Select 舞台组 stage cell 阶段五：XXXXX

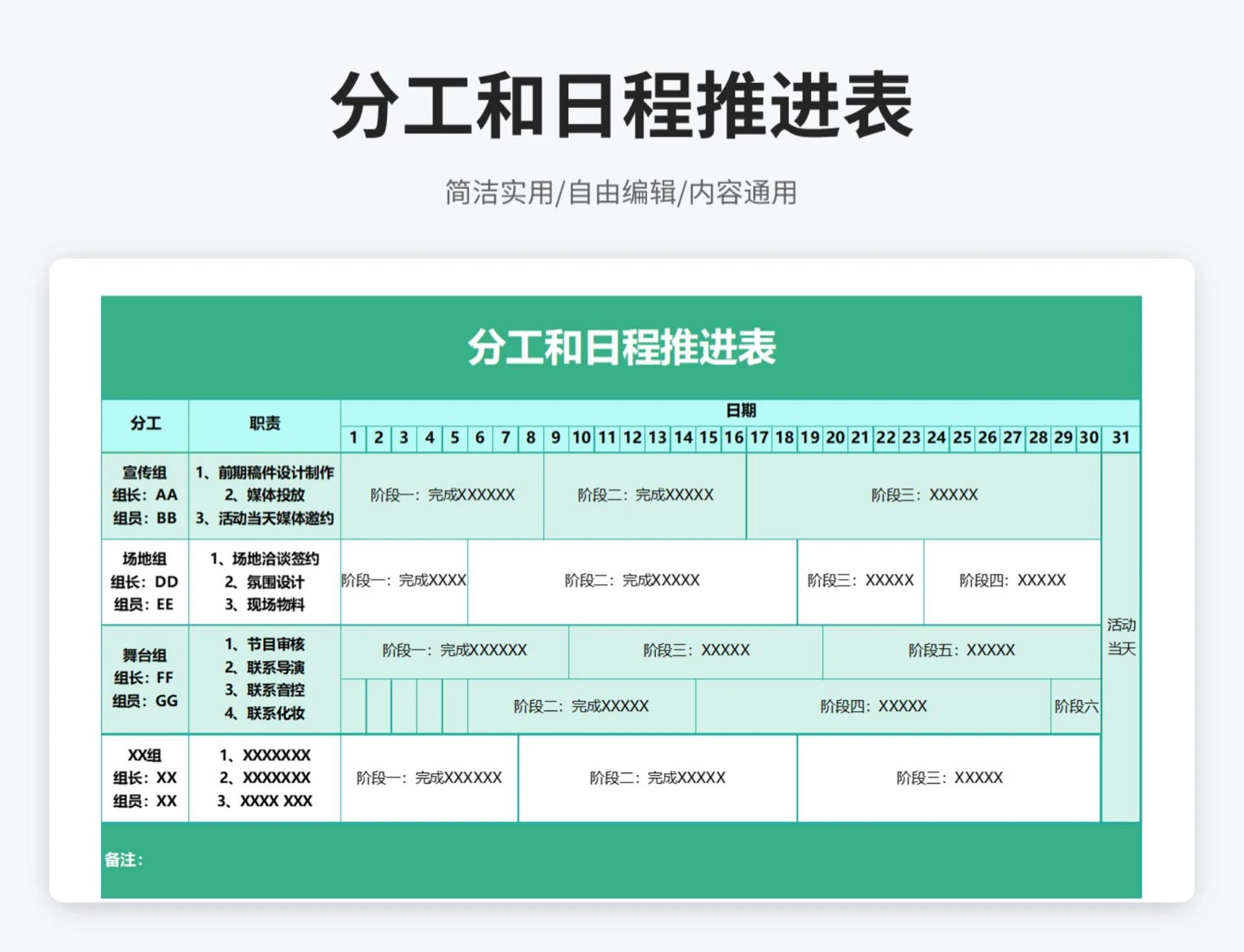click(962, 650)
